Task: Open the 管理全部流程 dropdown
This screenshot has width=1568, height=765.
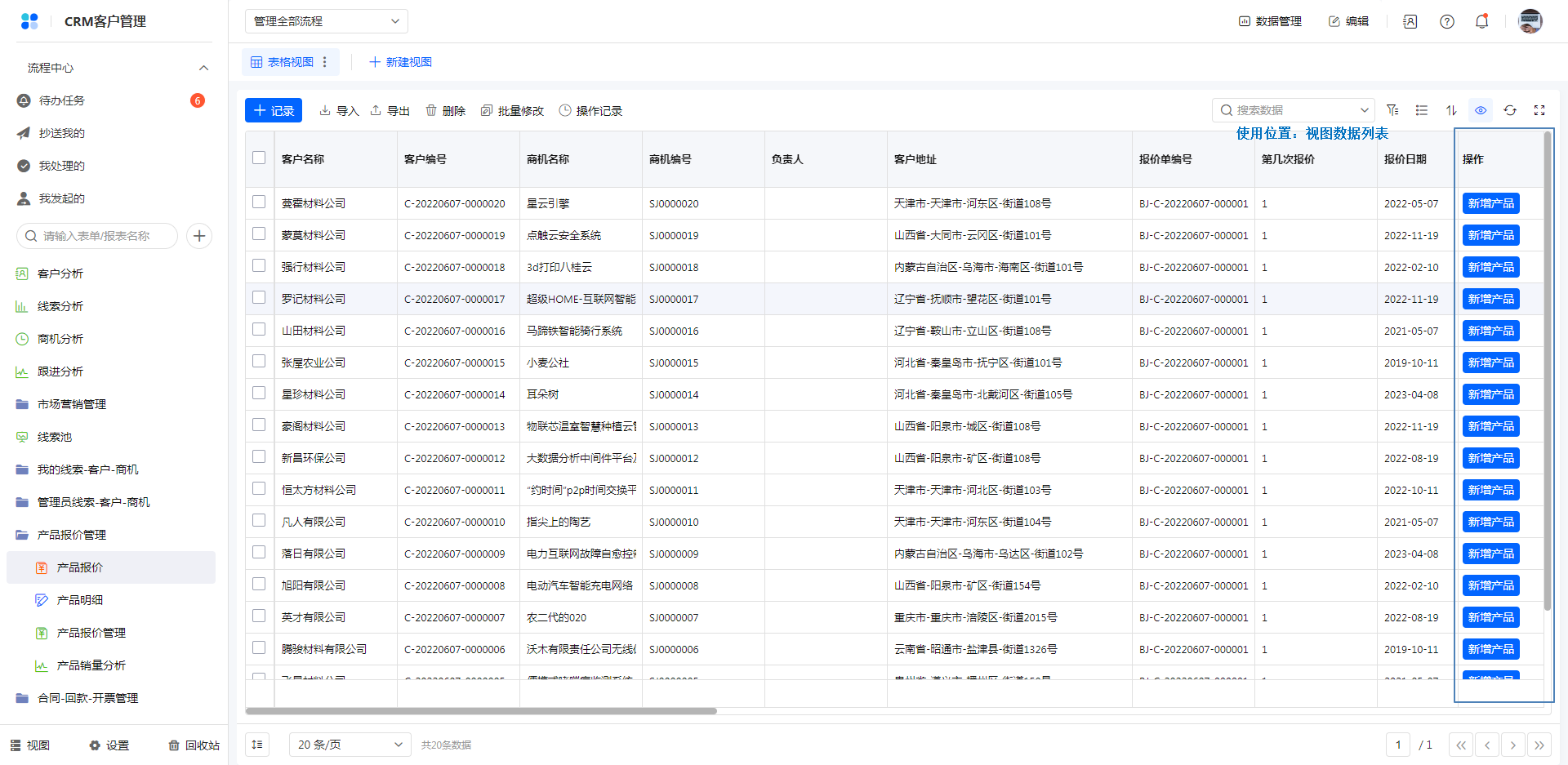Action: pos(326,21)
